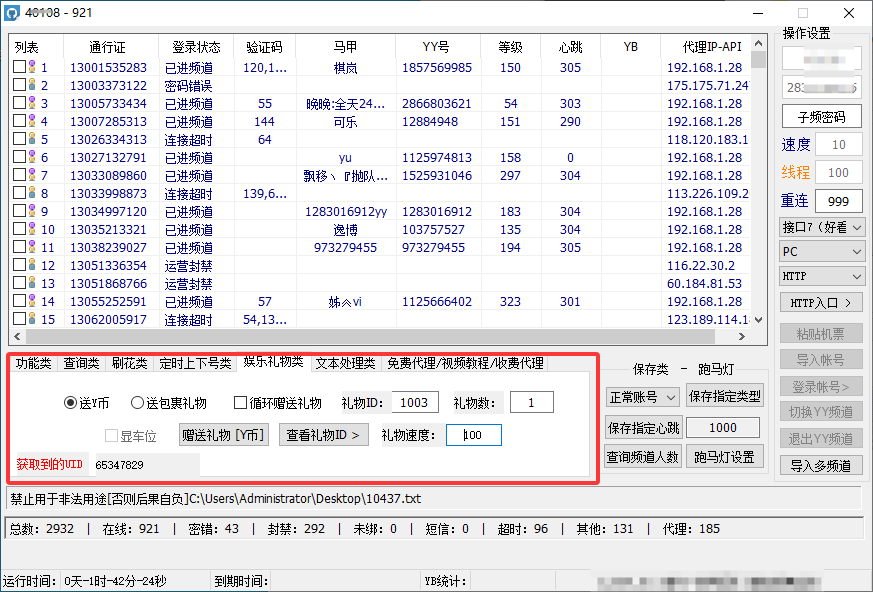
Task: Switch to the 查询类 tab
Action: (x=81, y=363)
